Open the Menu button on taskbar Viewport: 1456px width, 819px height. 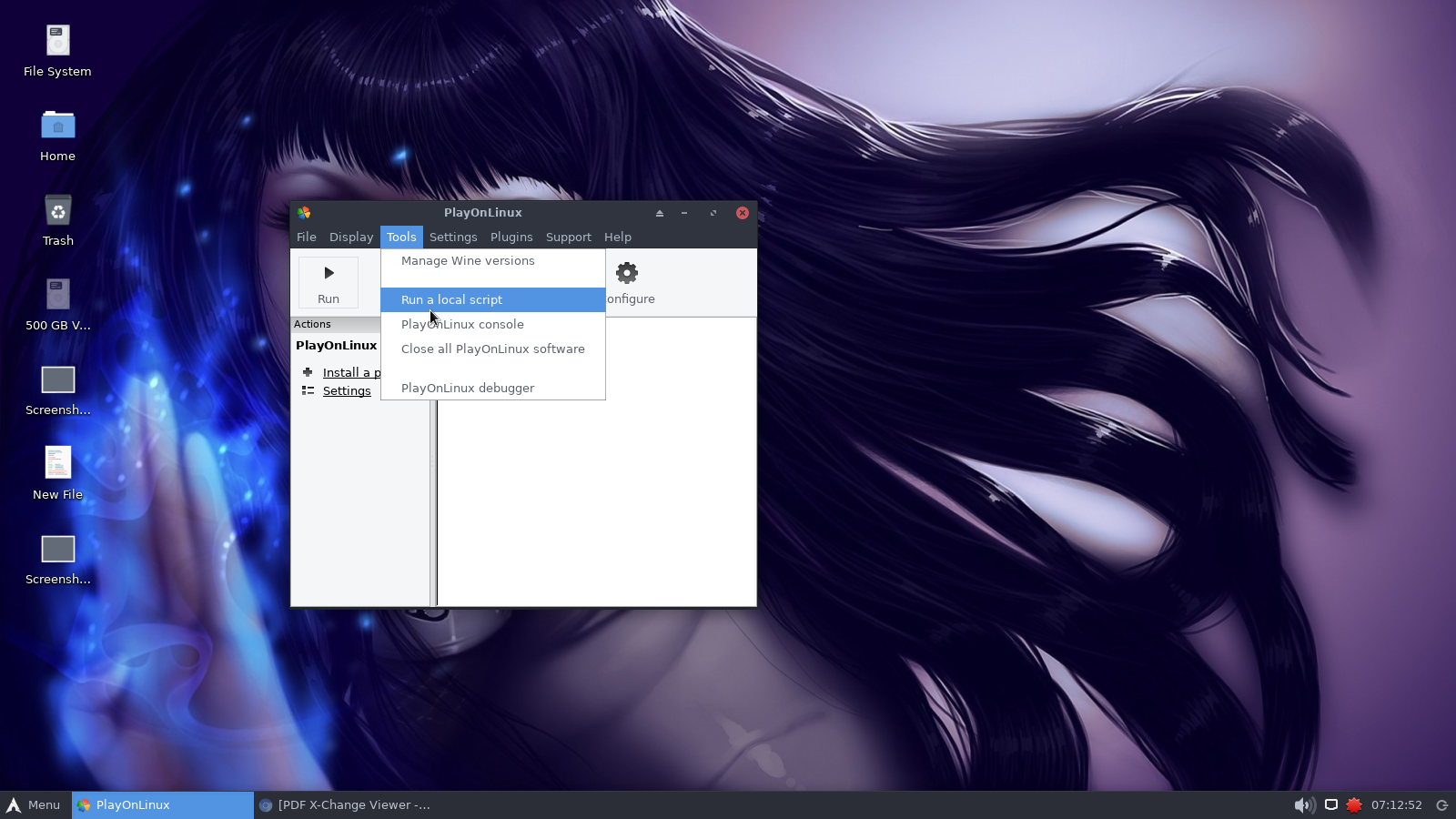point(34,805)
